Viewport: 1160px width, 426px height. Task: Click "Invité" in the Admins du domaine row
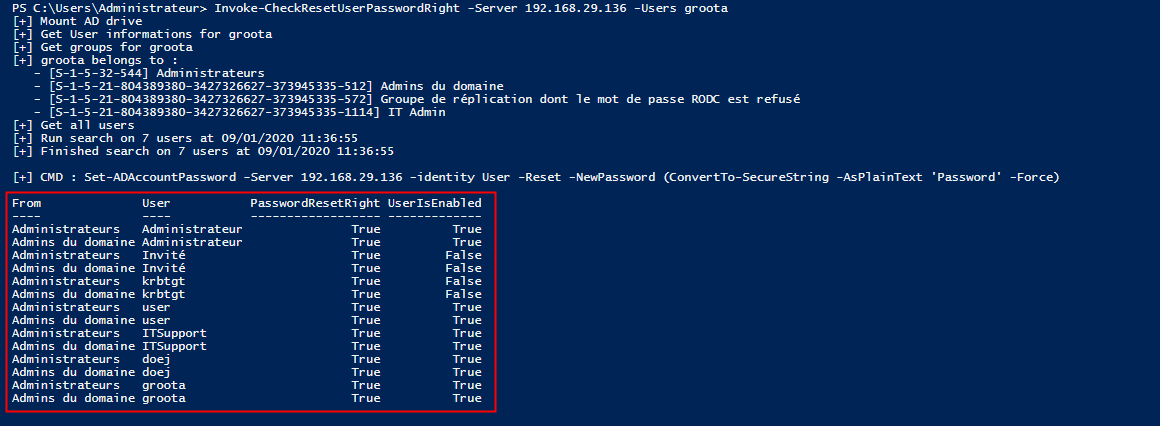163,268
